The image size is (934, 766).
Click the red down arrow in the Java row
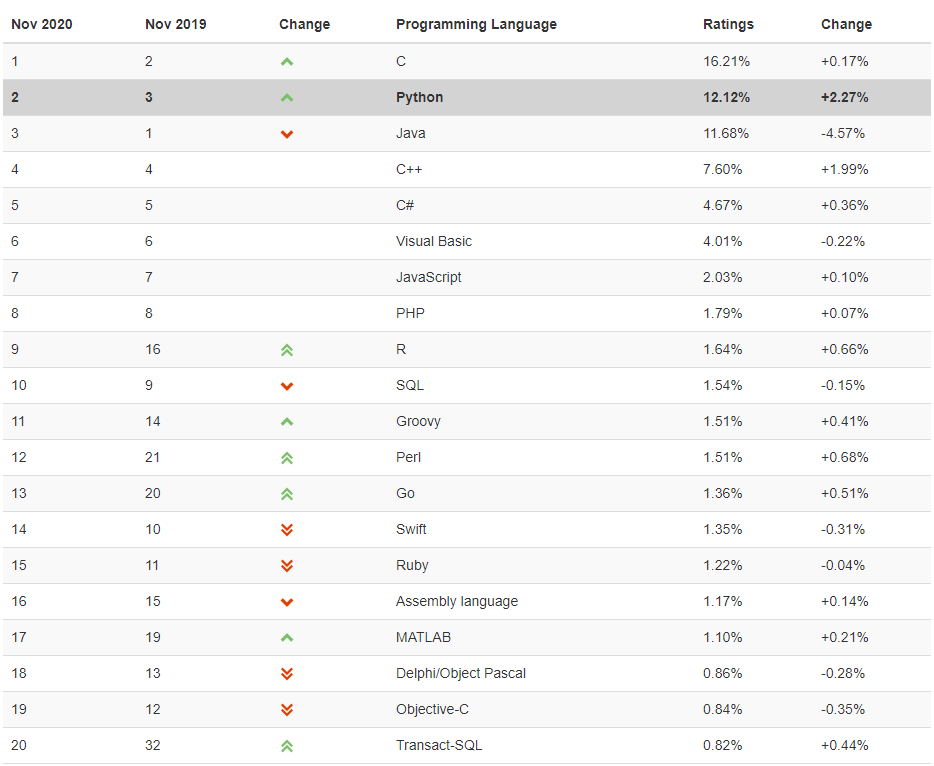(x=287, y=134)
